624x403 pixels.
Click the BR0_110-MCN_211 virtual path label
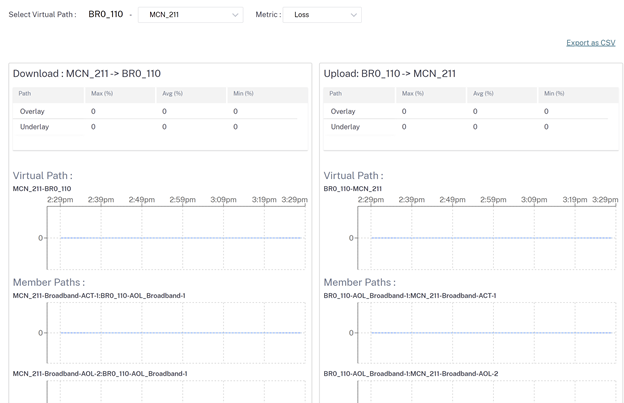353,189
